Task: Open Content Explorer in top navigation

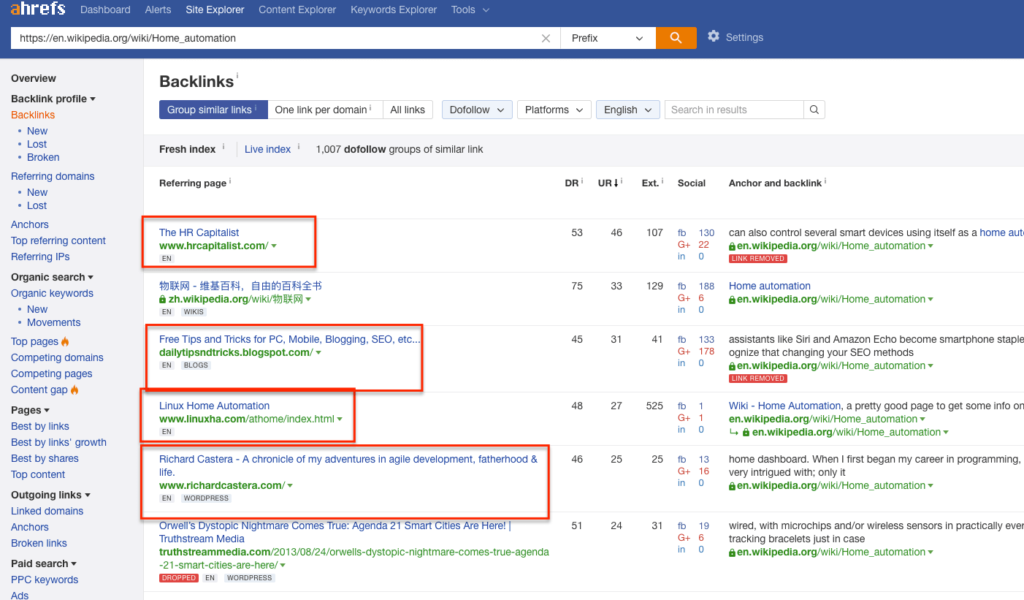Action: 297,10
